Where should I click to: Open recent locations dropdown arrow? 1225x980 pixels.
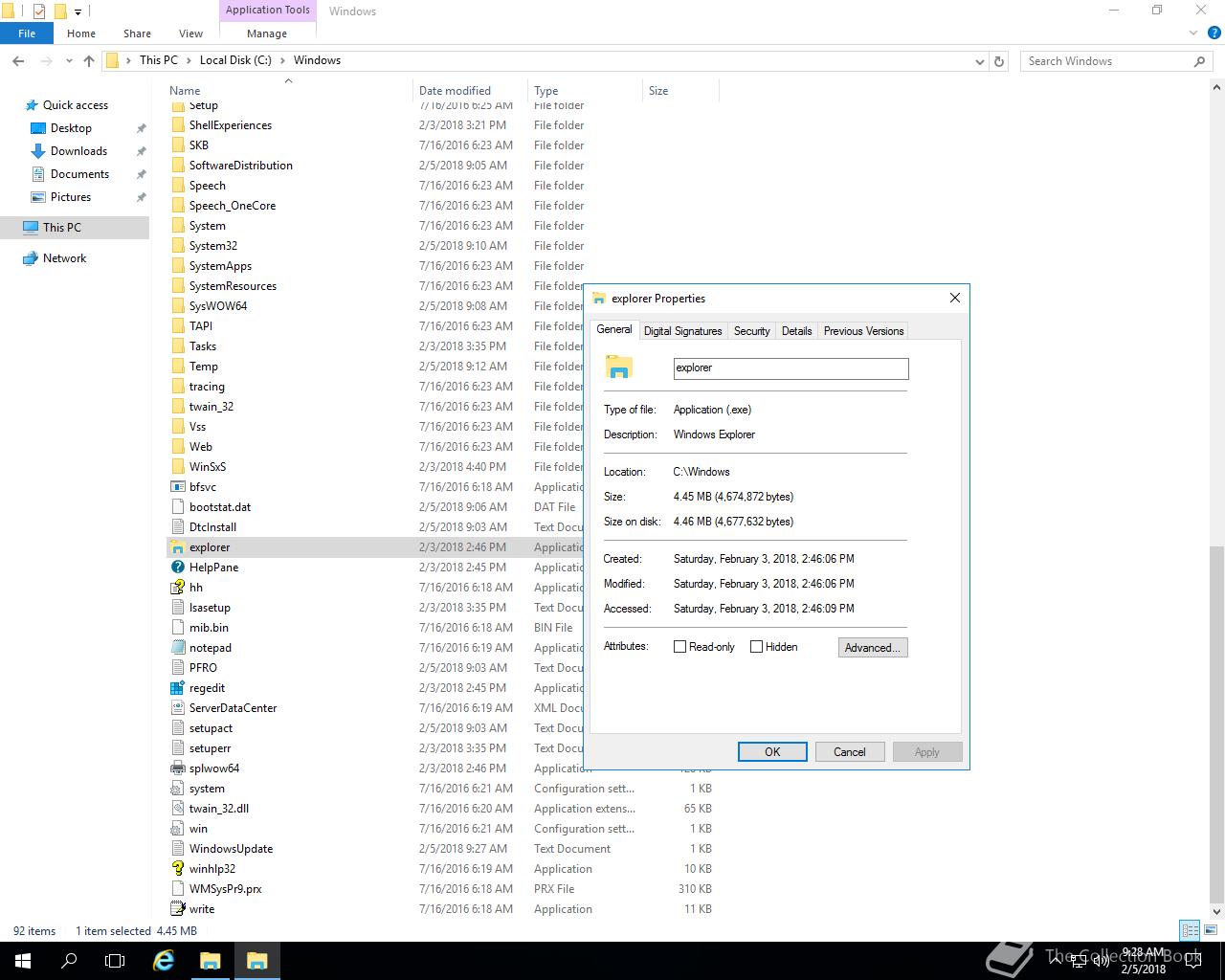click(69, 60)
